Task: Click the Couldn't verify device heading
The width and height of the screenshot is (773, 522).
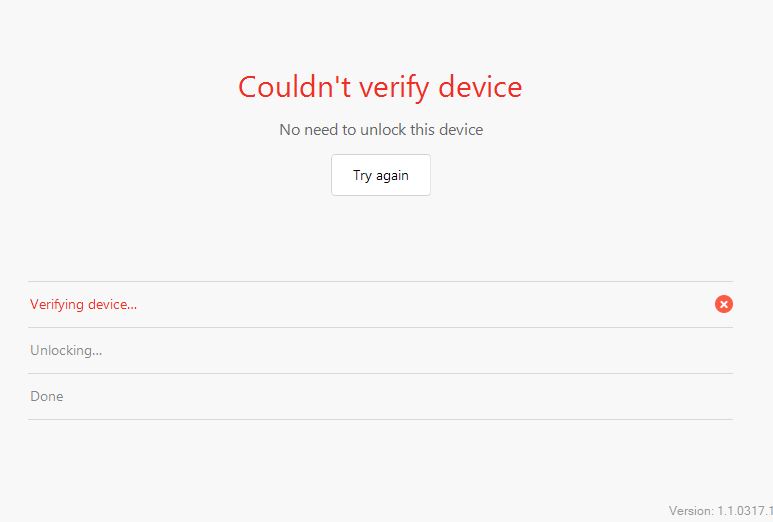Action: point(380,87)
